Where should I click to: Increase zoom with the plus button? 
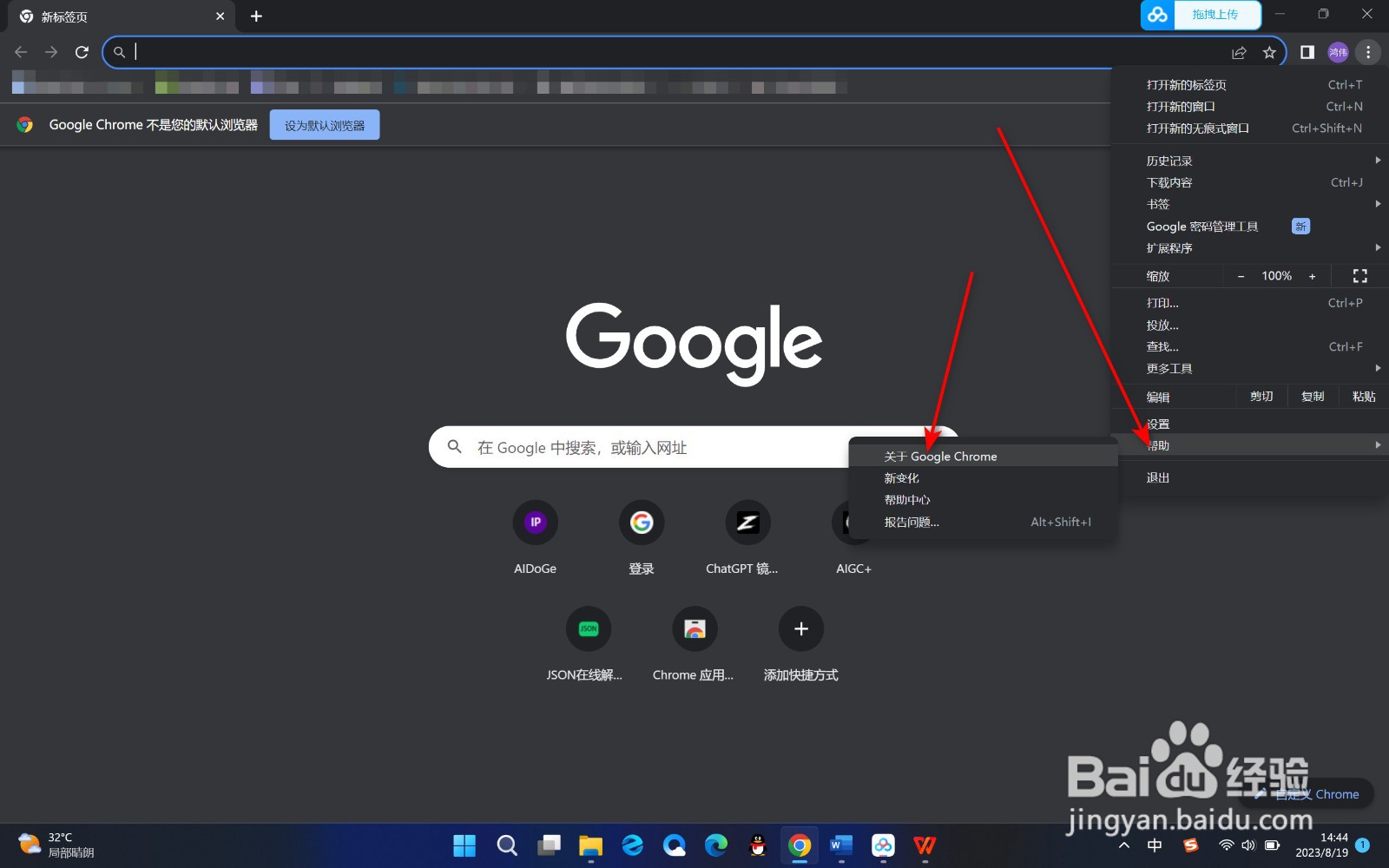[x=1312, y=276]
